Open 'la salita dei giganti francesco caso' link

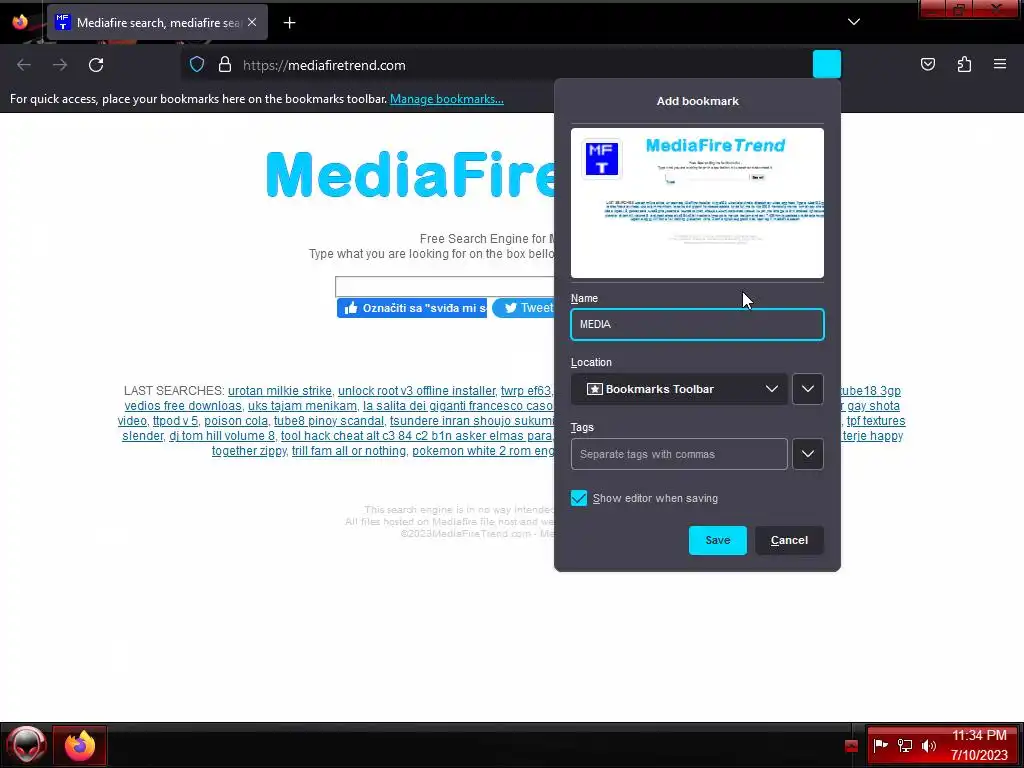(458, 406)
